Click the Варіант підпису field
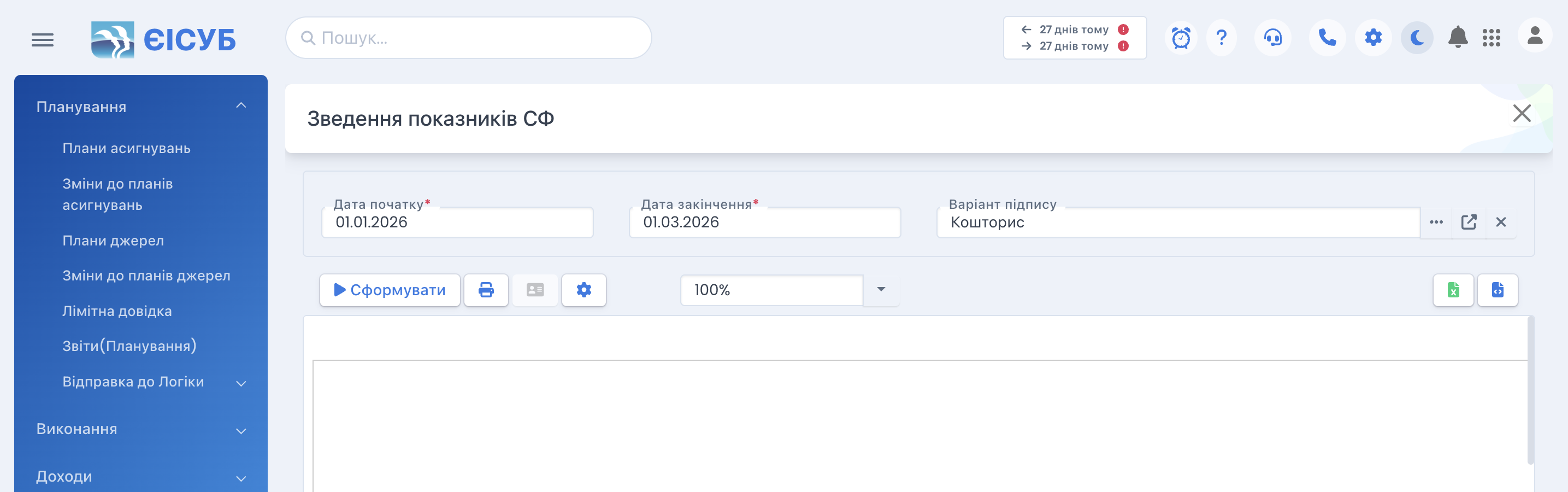Viewport: 1568px width, 492px height. tap(1178, 222)
